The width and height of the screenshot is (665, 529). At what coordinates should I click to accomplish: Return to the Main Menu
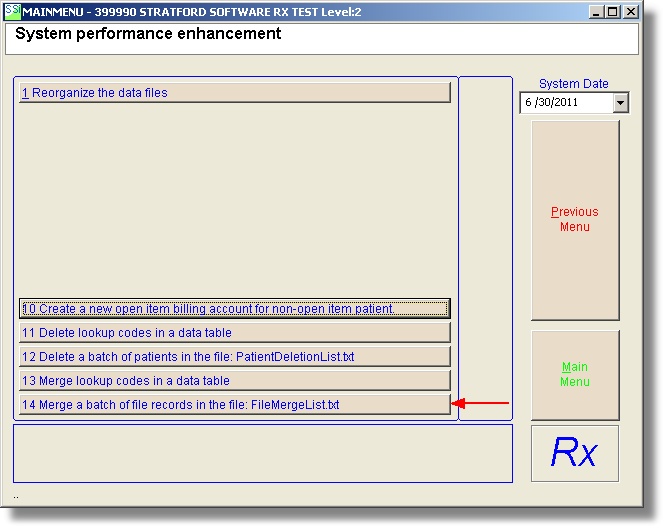click(x=574, y=374)
